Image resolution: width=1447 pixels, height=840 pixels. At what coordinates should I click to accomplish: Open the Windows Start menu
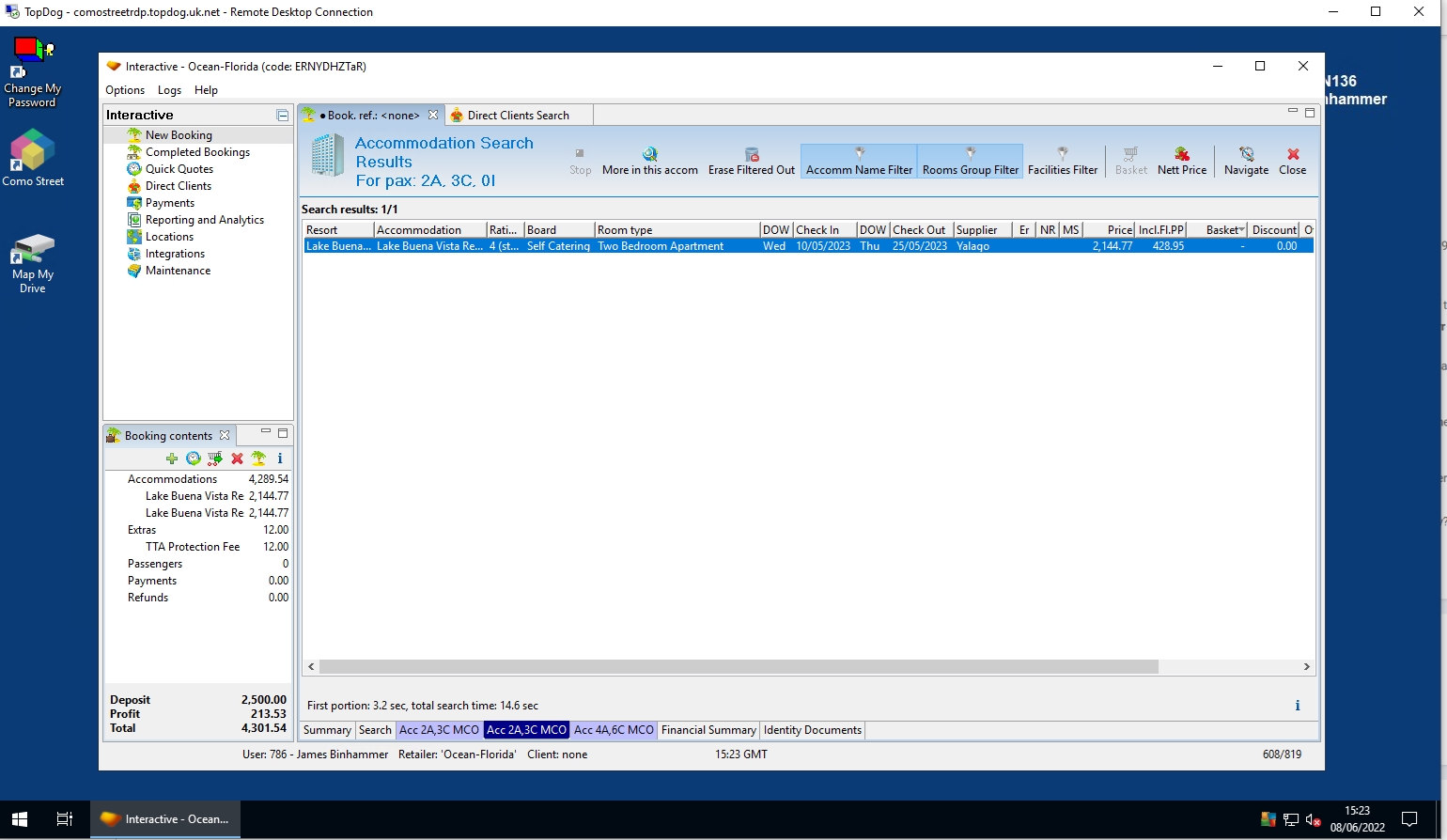[20, 819]
